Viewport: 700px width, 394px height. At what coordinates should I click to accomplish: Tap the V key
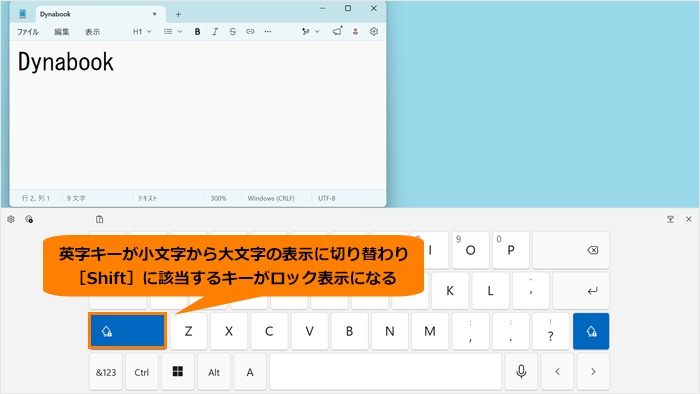coord(309,331)
